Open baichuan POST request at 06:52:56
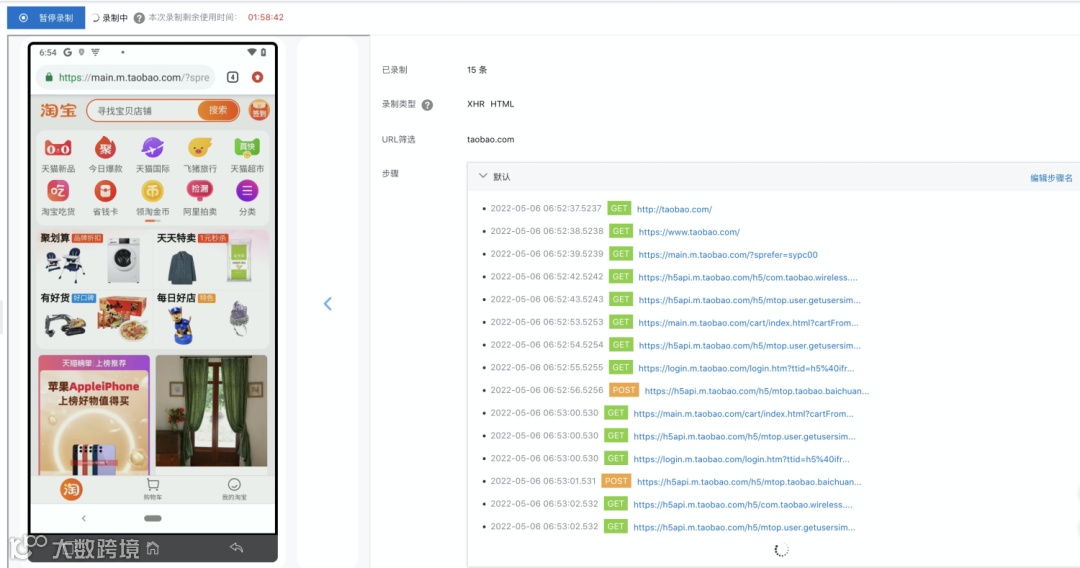 point(756,391)
